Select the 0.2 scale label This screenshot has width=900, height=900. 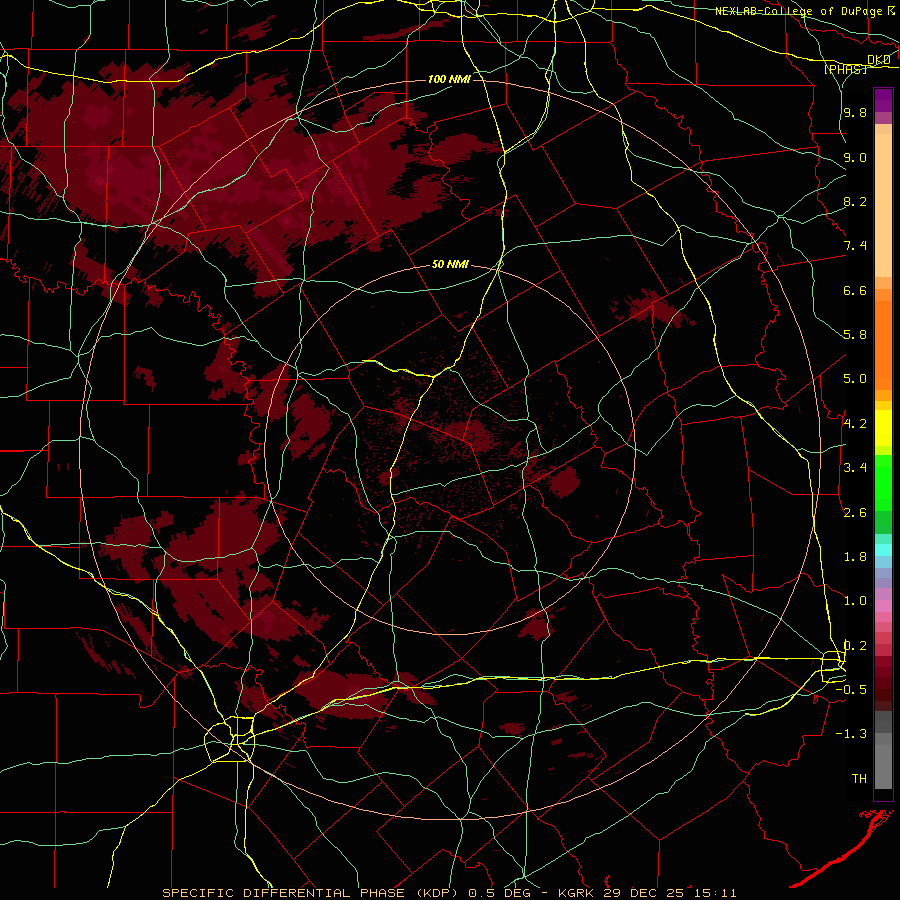point(855,646)
